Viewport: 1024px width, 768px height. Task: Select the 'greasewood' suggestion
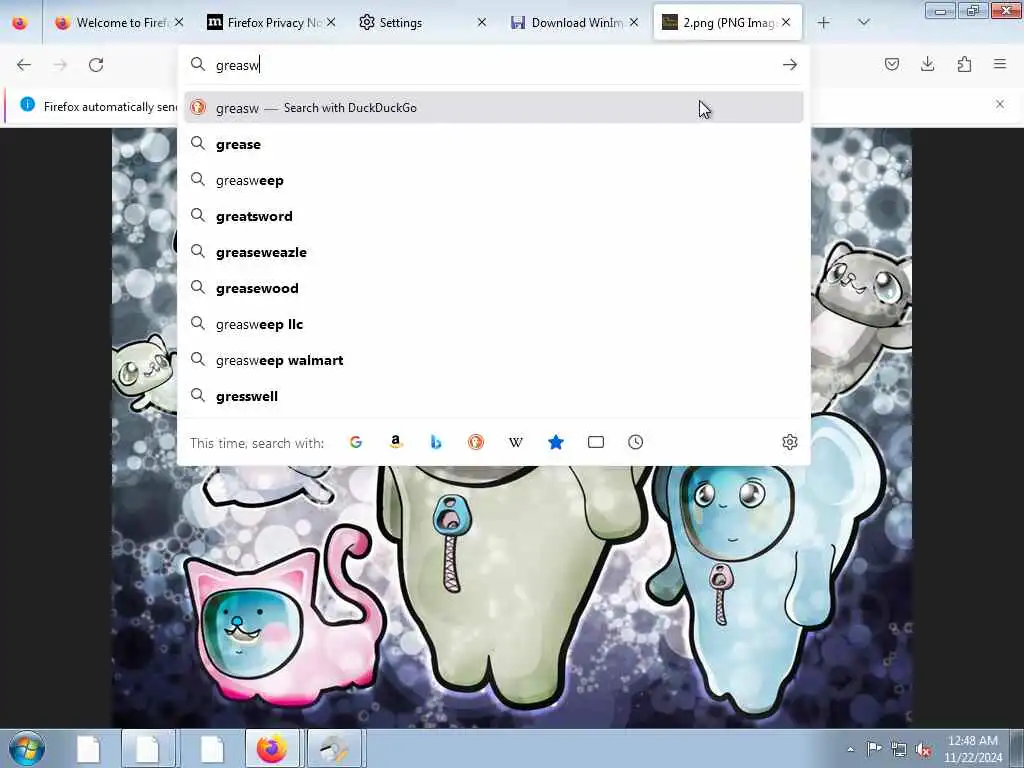point(493,288)
